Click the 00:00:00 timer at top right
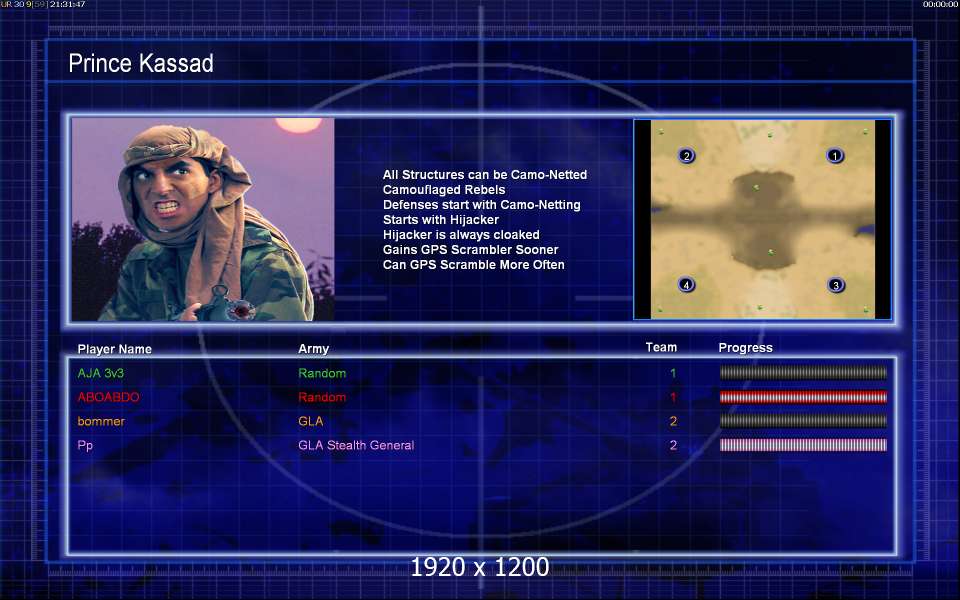The width and height of the screenshot is (960, 600). 940,4
